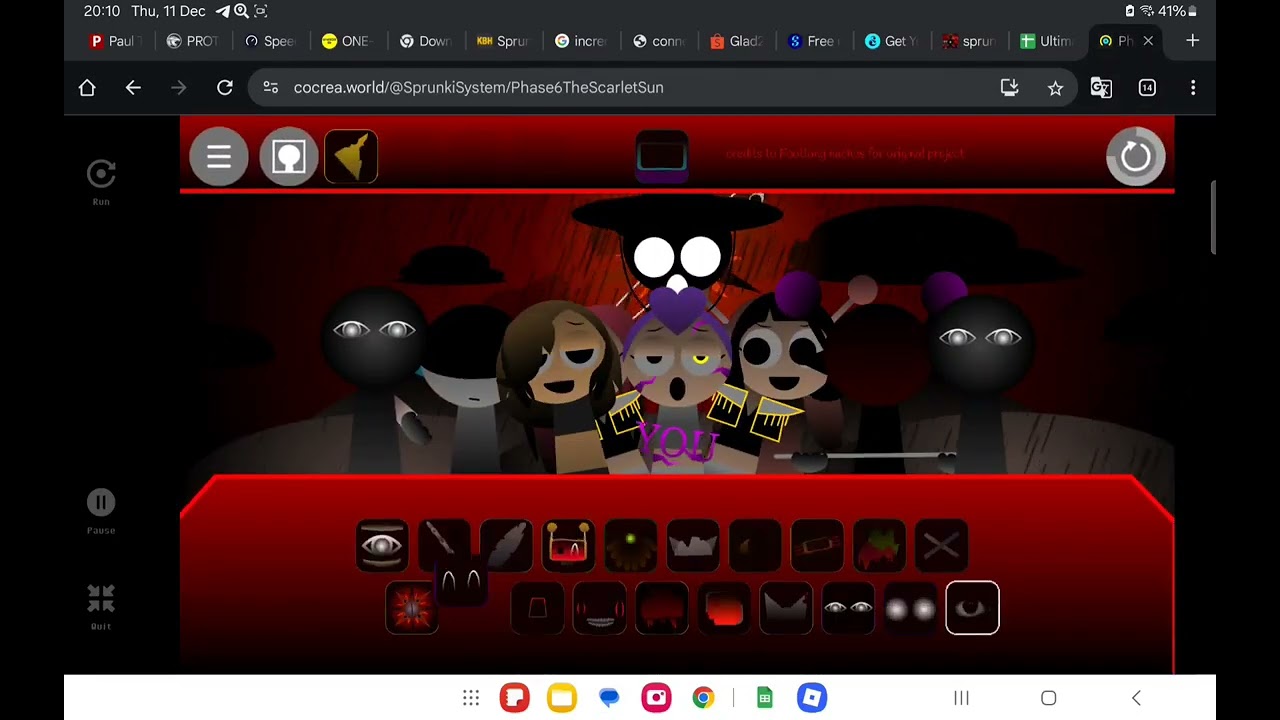Open tab switcher showing 14 tabs

click(1147, 88)
